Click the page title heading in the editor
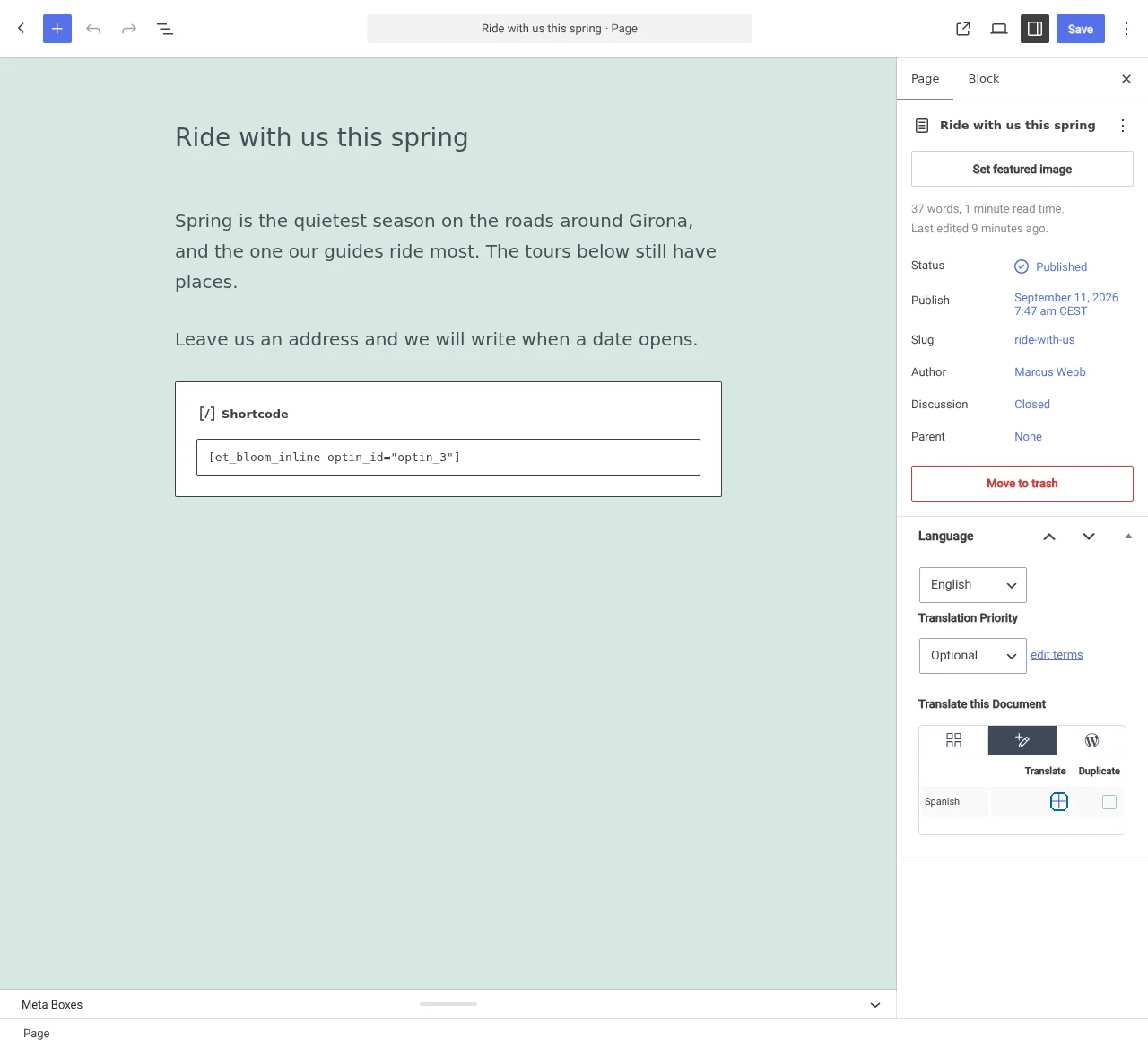The height and width of the screenshot is (1048, 1148). pos(322,137)
